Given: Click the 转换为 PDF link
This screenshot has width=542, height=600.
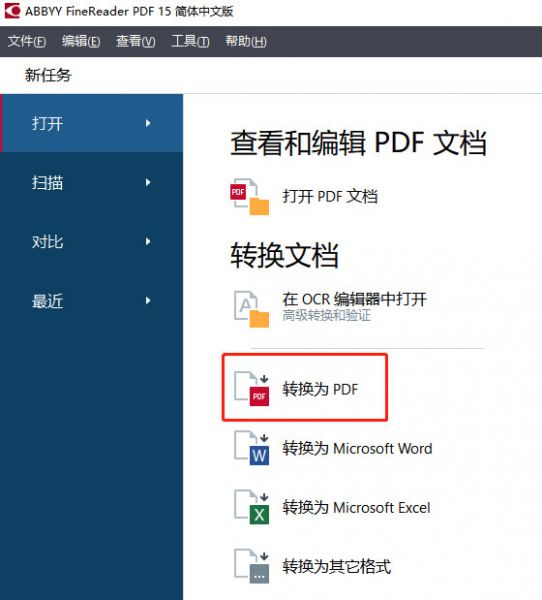Looking at the screenshot, I should (320, 389).
